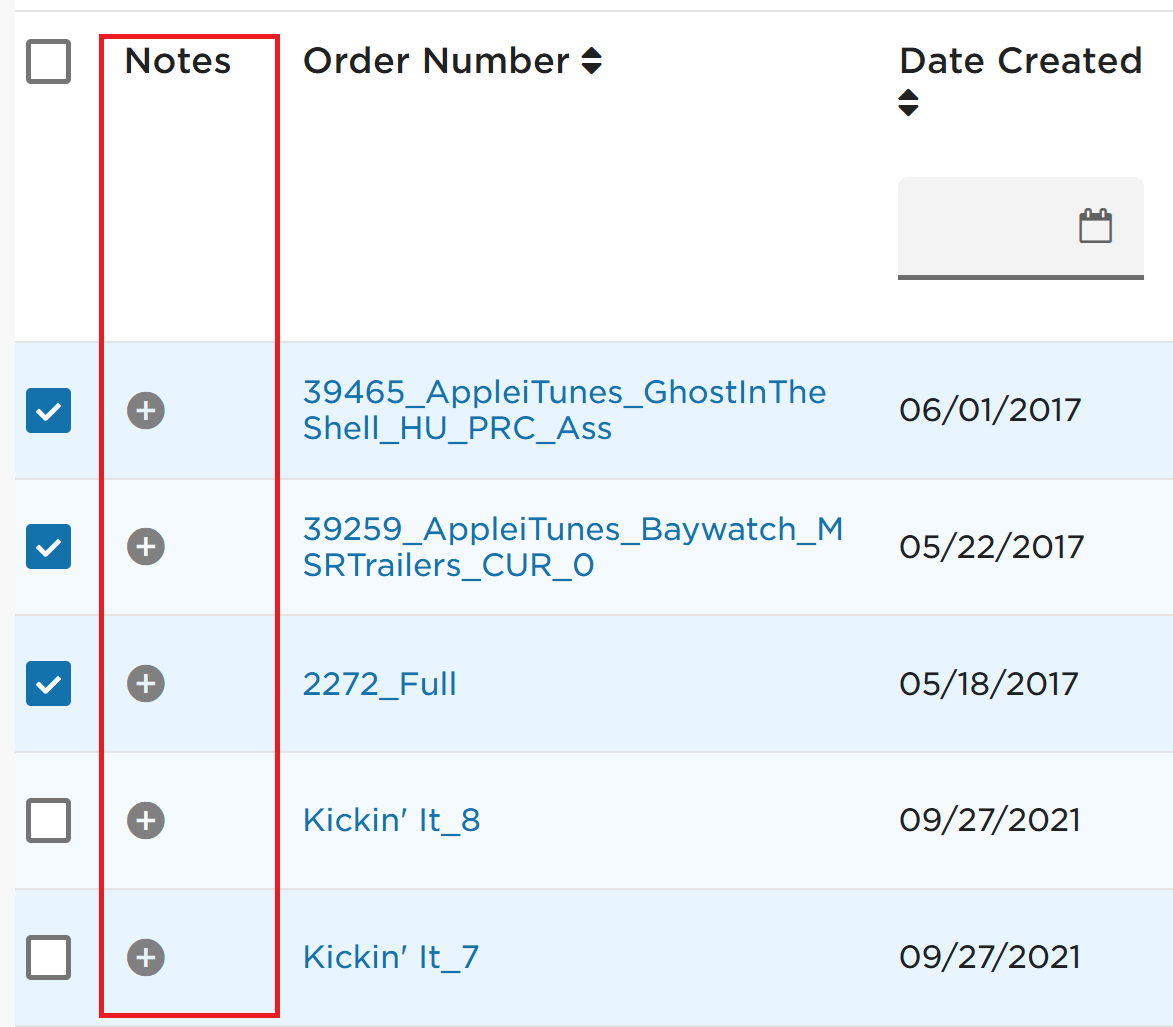This screenshot has height=1027, width=1173.
Task: Check the Kickin' It_7 row checkbox
Action: click(49, 957)
